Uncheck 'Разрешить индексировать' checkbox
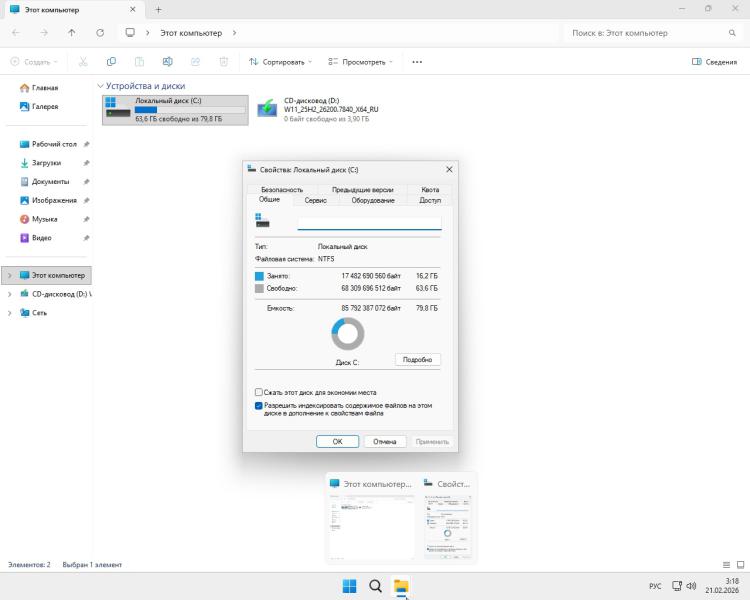This screenshot has width=750, height=600. click(x=259, y=406)
